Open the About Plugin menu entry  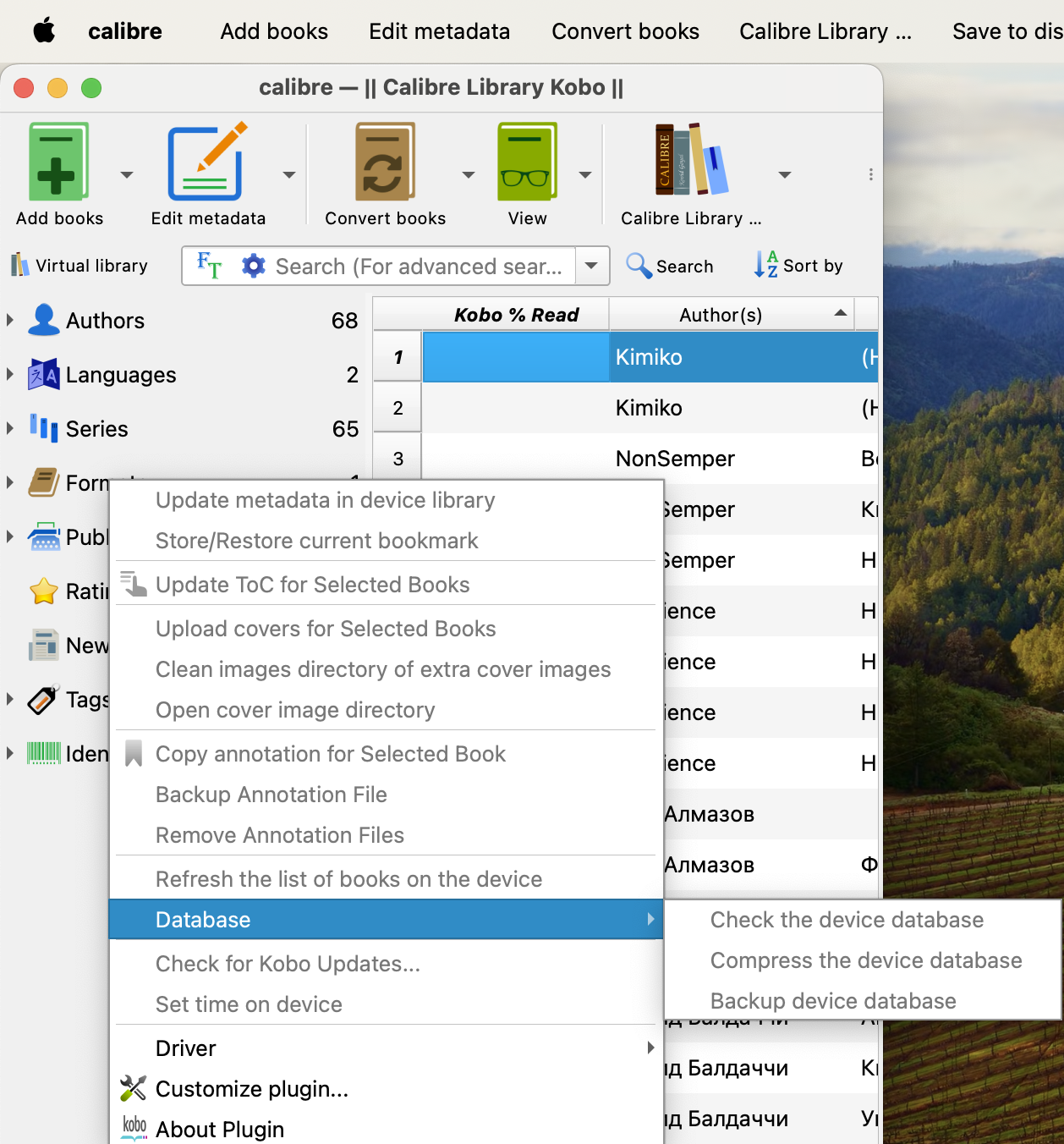click(x=219, y=1130)
